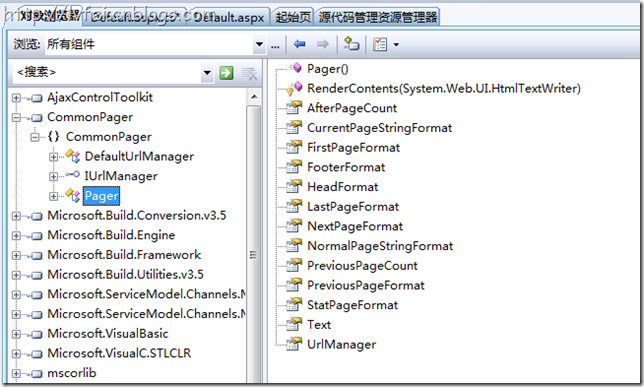The image size is (644, 387).
Task: Click the FooterFormat property icon
Action: click(x=294, y=167)
